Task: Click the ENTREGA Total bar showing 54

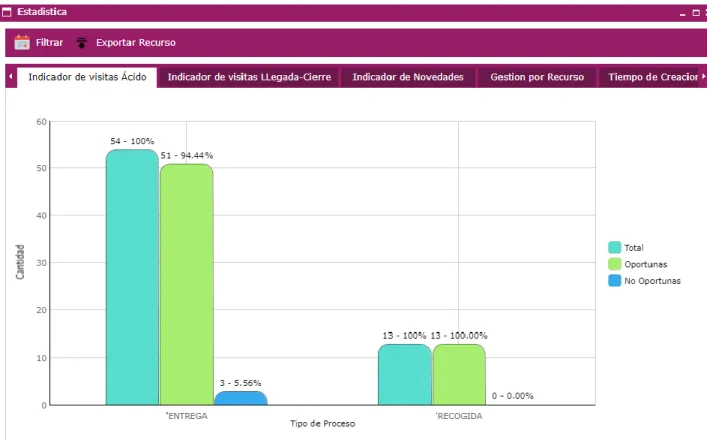Action: pyautogui.click(x=132, y=277)
